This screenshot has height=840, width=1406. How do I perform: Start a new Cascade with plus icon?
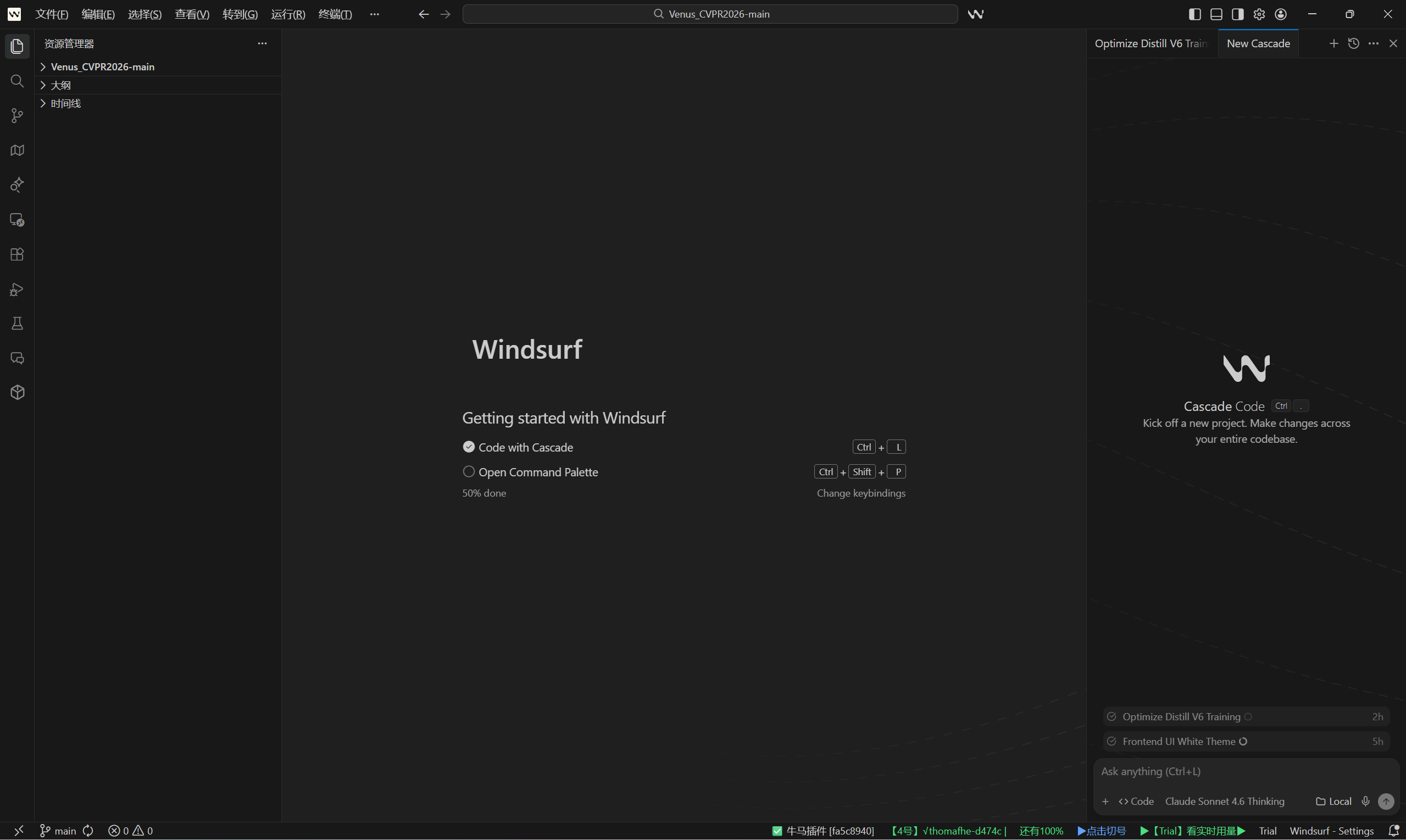coord(1333,43)
